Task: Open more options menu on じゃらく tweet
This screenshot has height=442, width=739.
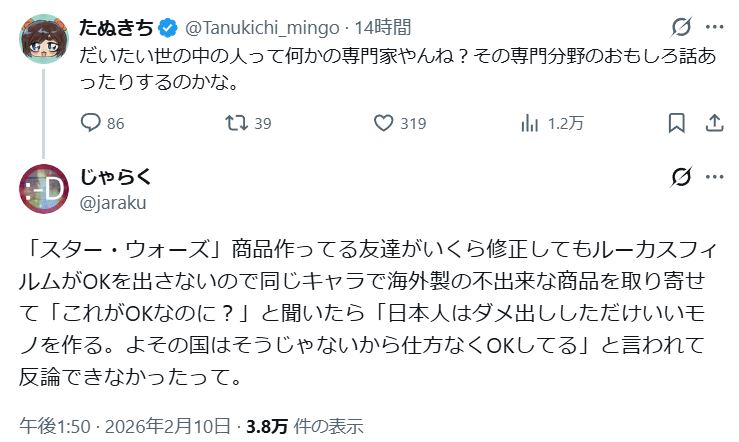Action: click(714, 178)
